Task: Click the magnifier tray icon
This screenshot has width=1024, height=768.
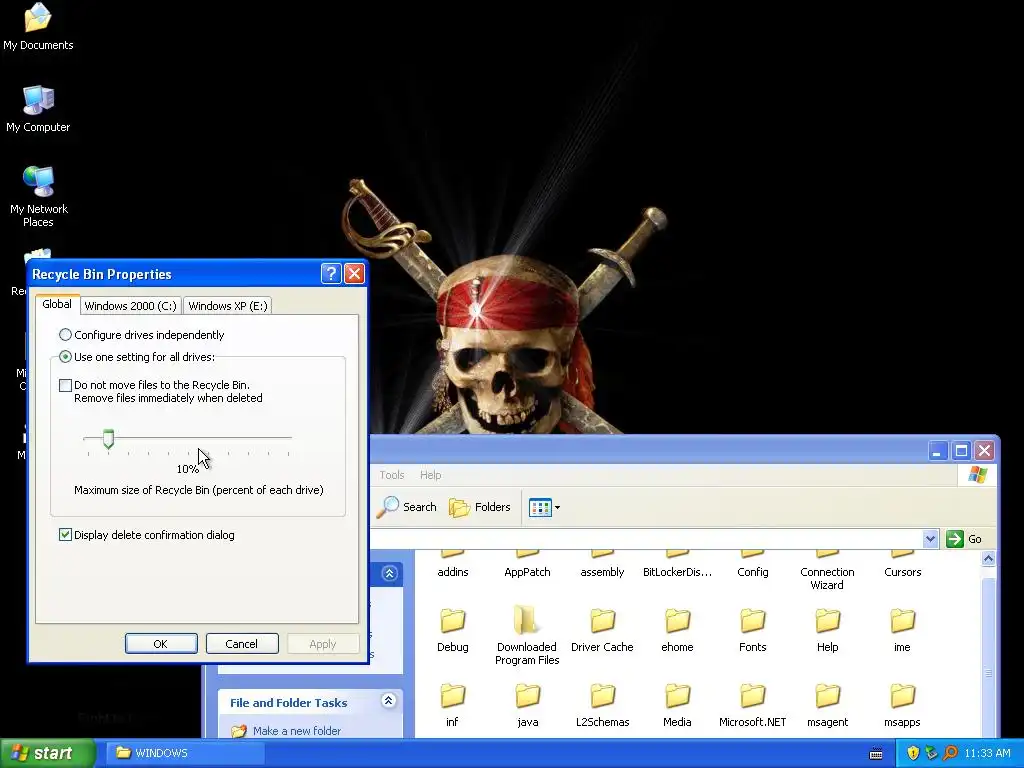Action: click(950, 753)
